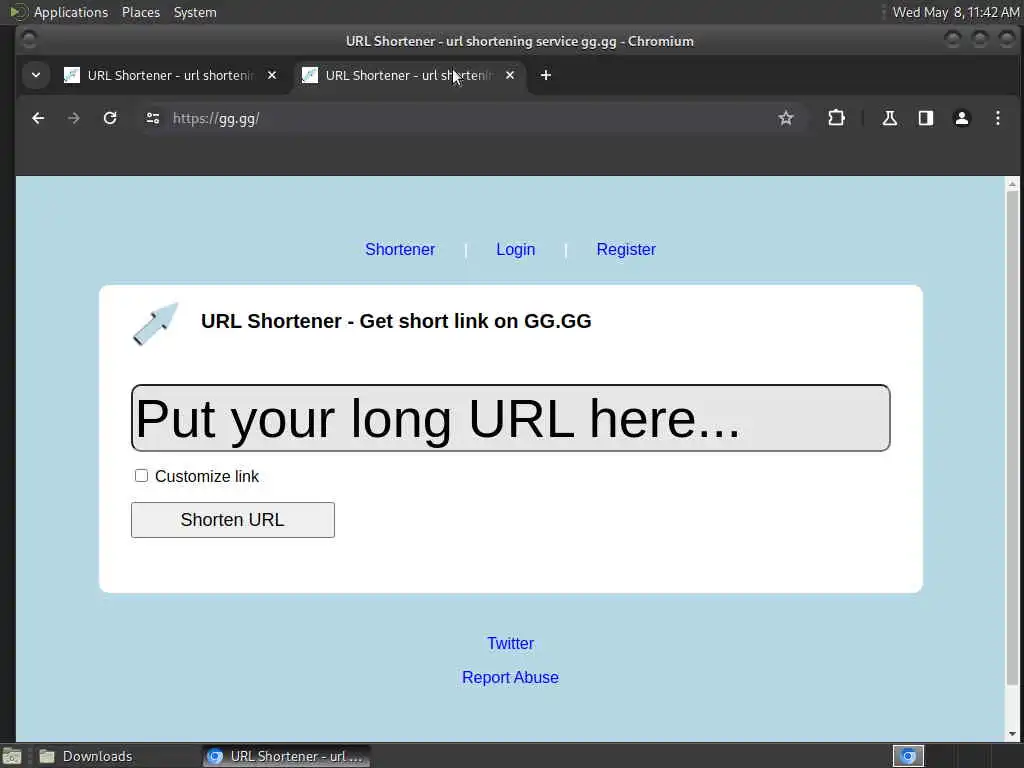Close the second URL Shortener tab
This screenshot has width=1024, height=768.
[510, 75]
